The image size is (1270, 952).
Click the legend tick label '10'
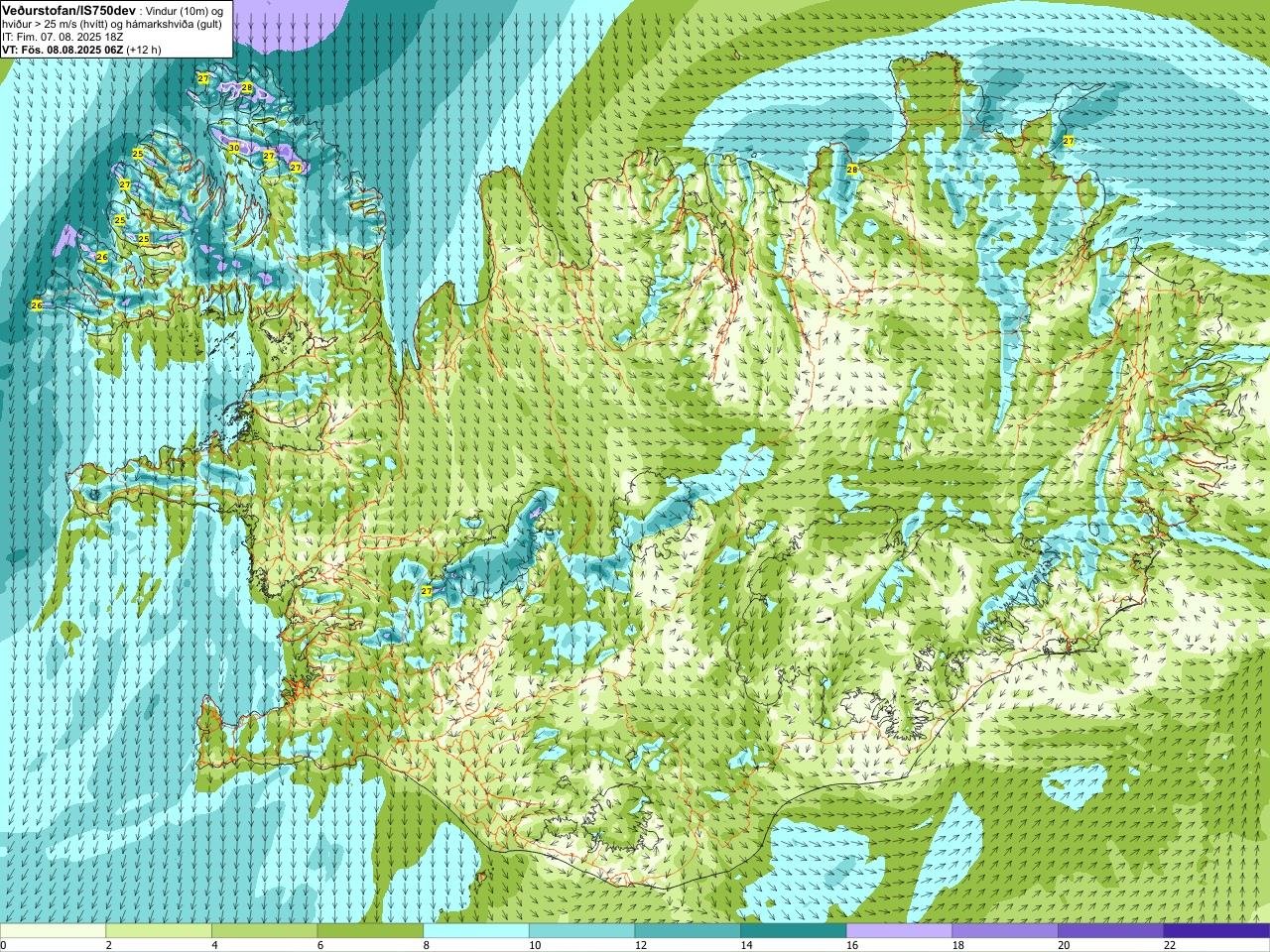click(535, 946)
